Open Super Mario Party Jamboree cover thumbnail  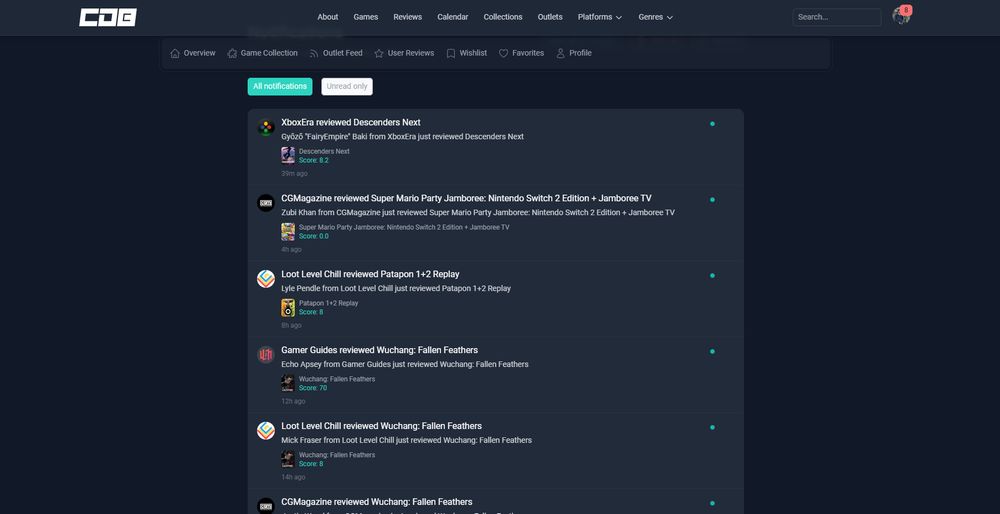(288, 231)
